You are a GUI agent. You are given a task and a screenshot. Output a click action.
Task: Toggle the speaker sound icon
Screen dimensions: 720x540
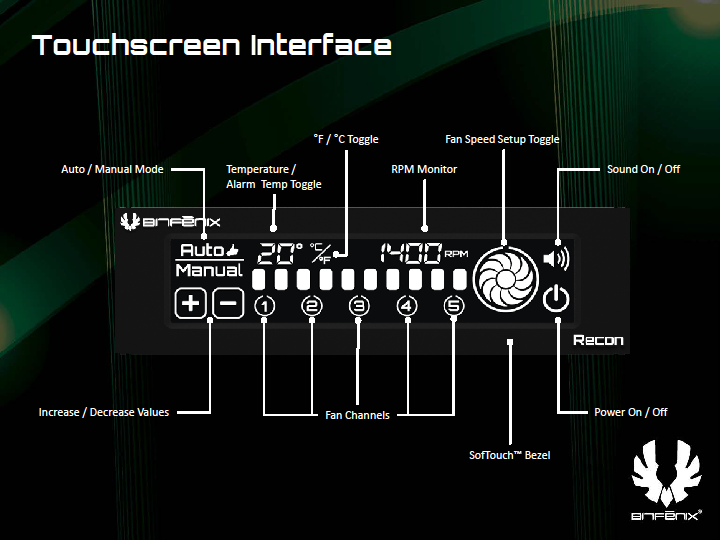click(x=556, y=259)
